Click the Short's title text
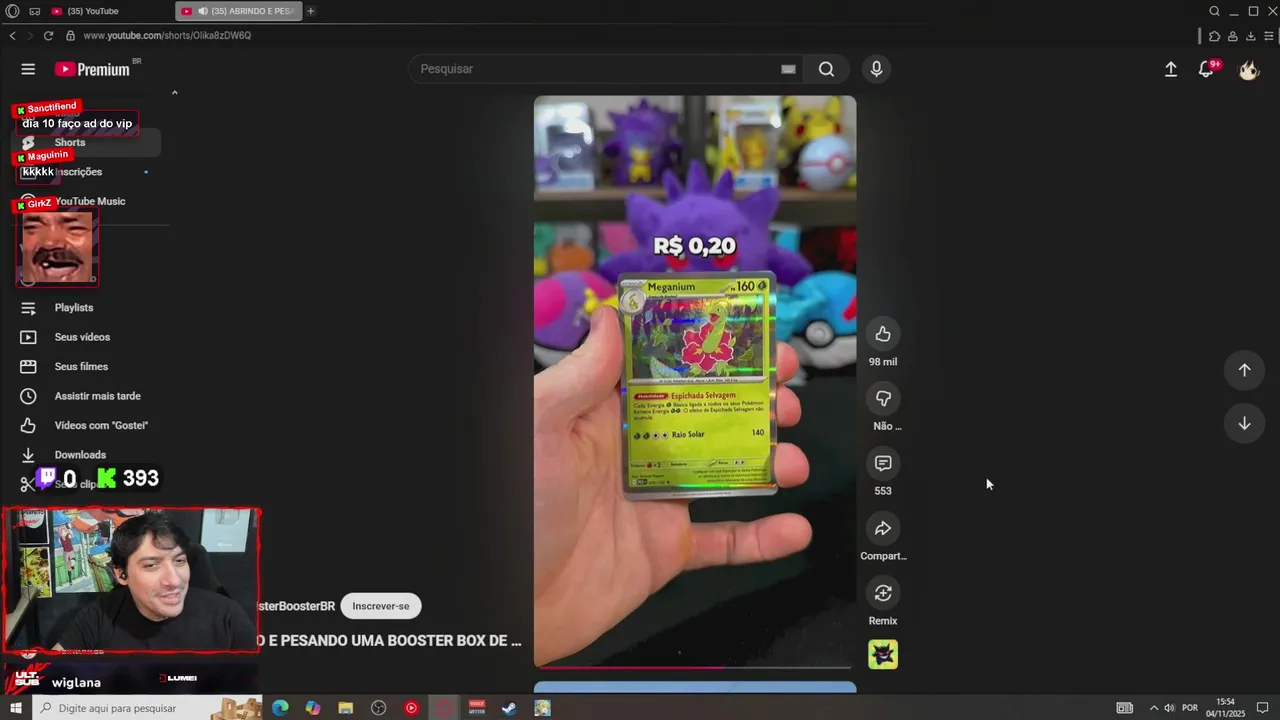The image size is (1280, 720). point(390,640)
